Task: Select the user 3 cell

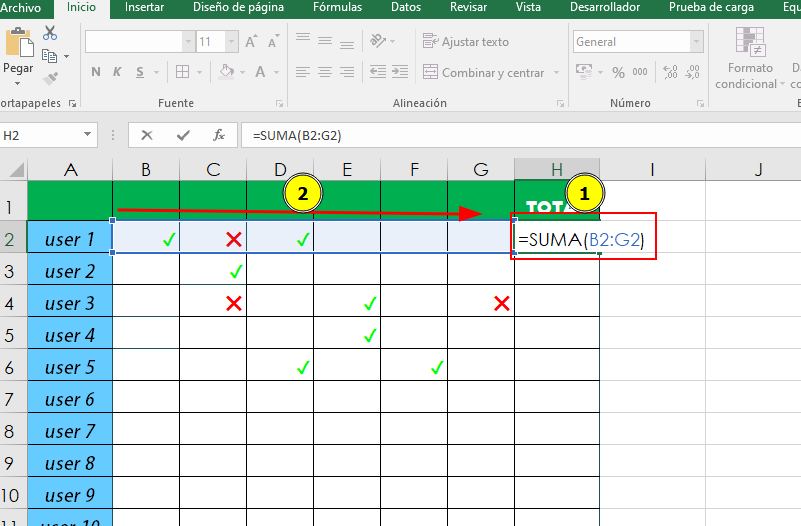Action: pos(69,303)
